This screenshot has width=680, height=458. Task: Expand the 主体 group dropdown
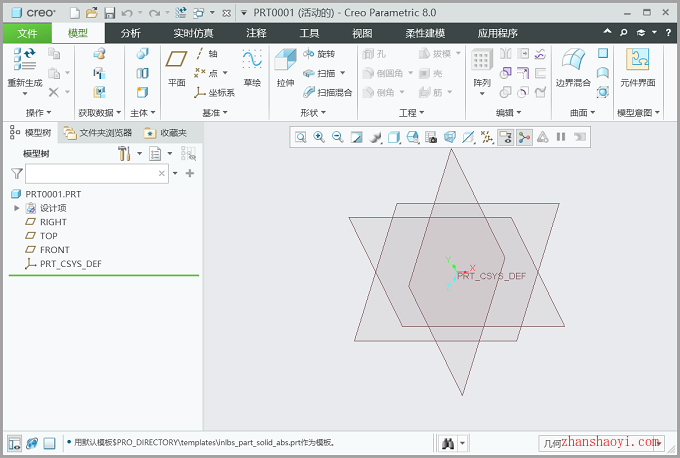coord(143,113)
